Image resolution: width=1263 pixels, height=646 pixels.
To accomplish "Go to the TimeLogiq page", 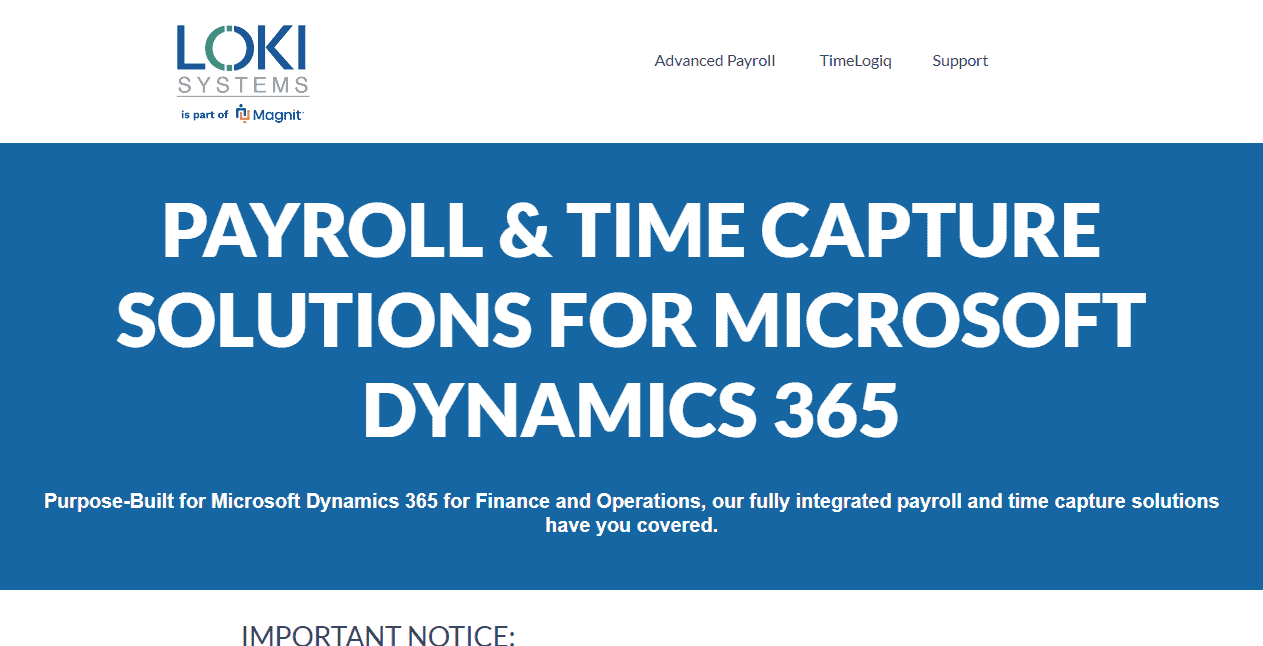I will point(855,61).
